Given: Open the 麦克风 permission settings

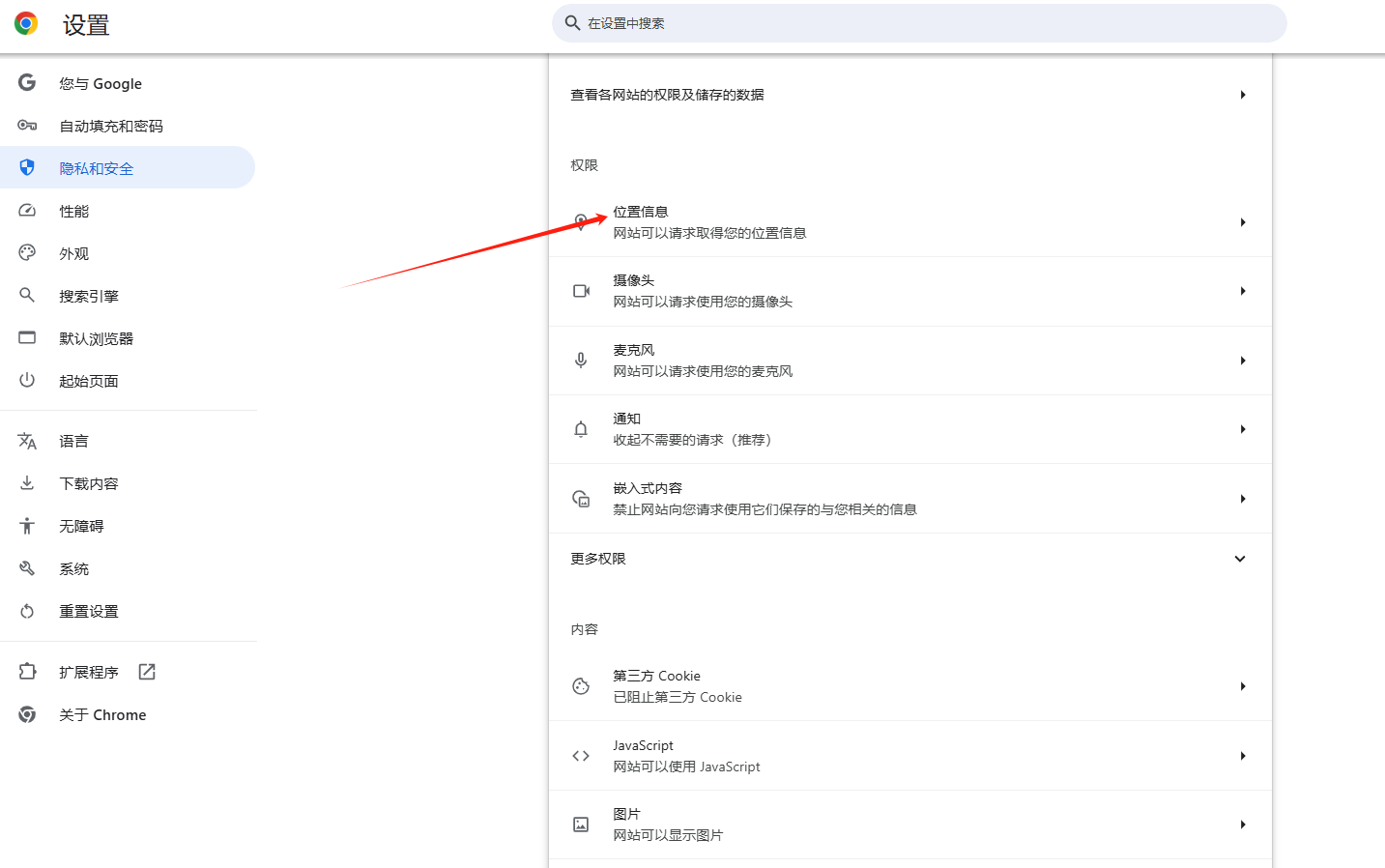Looking at the screenshot, I should 910,361.
